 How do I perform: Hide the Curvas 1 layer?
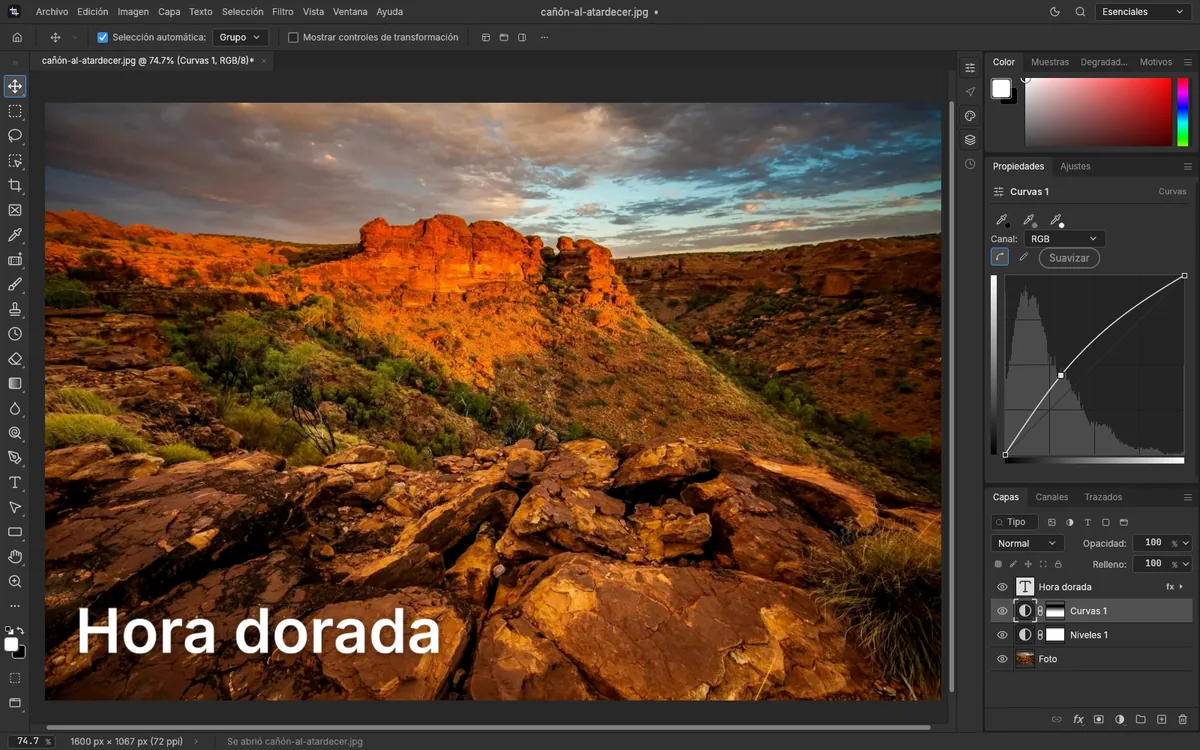pos(1002,611)
